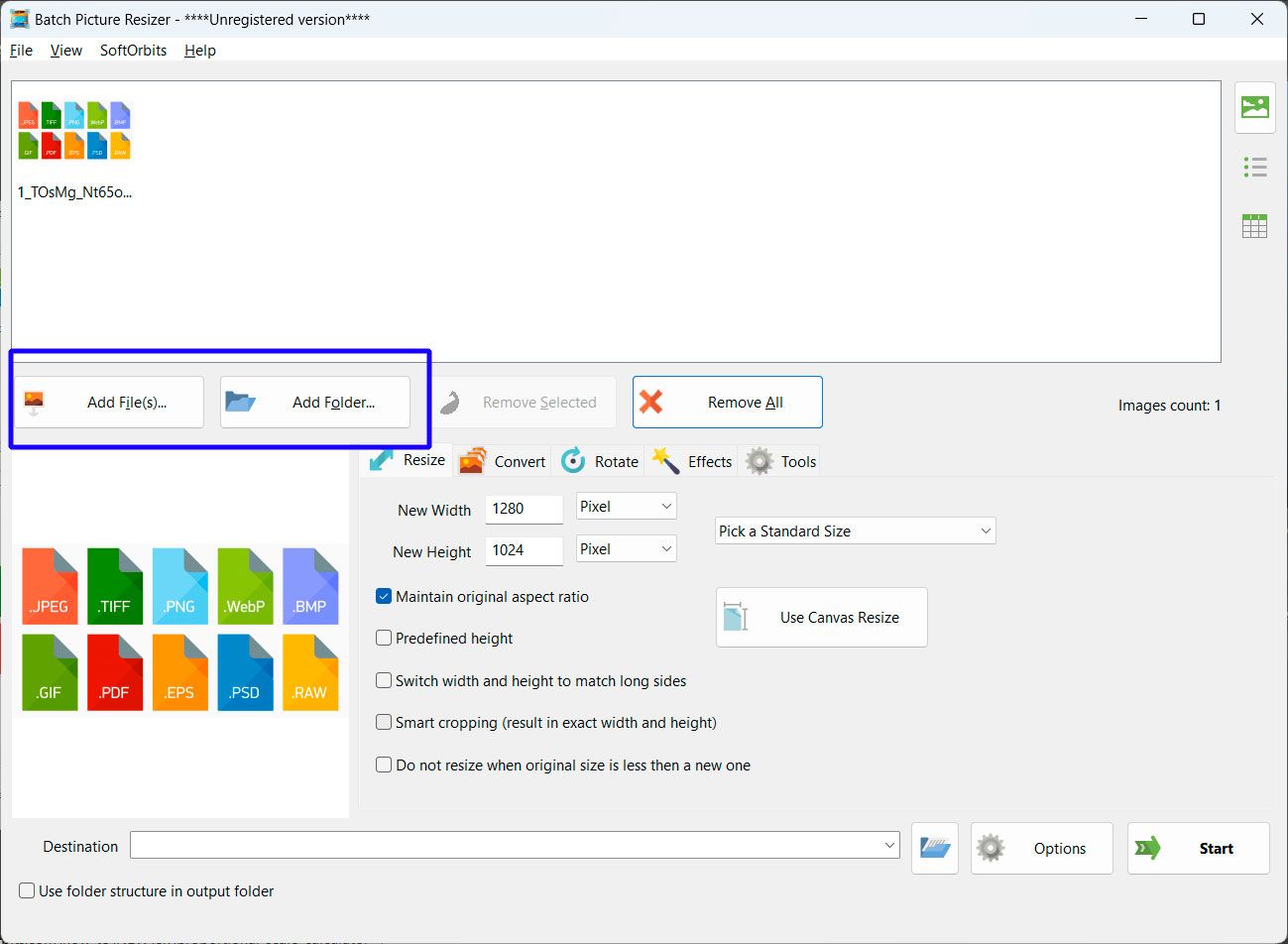This screenshot has width=1288, height=944.
Task: Enable Smart cropping checkbox
Action: tap(384, 723)
